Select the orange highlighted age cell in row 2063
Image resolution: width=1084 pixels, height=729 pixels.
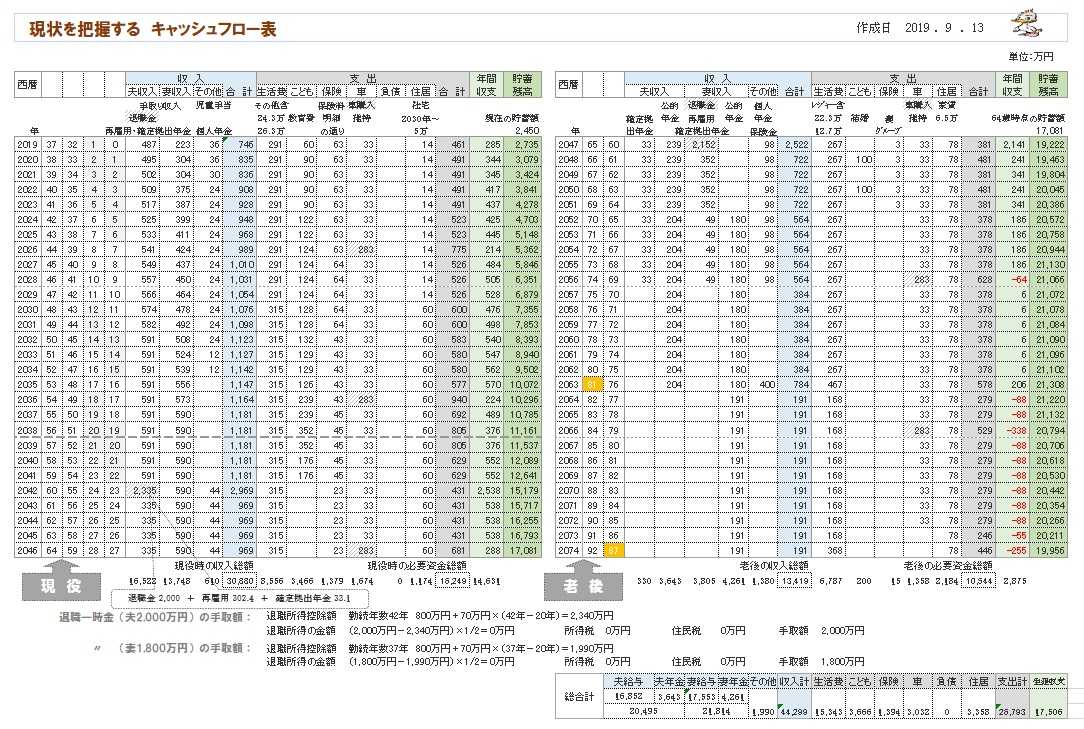tap(592, 384)
